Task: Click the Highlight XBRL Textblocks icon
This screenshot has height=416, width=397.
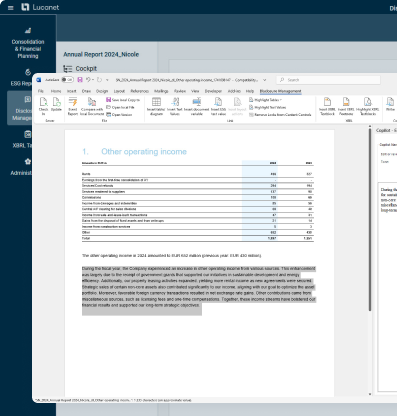Action: (x=367, y=106)
